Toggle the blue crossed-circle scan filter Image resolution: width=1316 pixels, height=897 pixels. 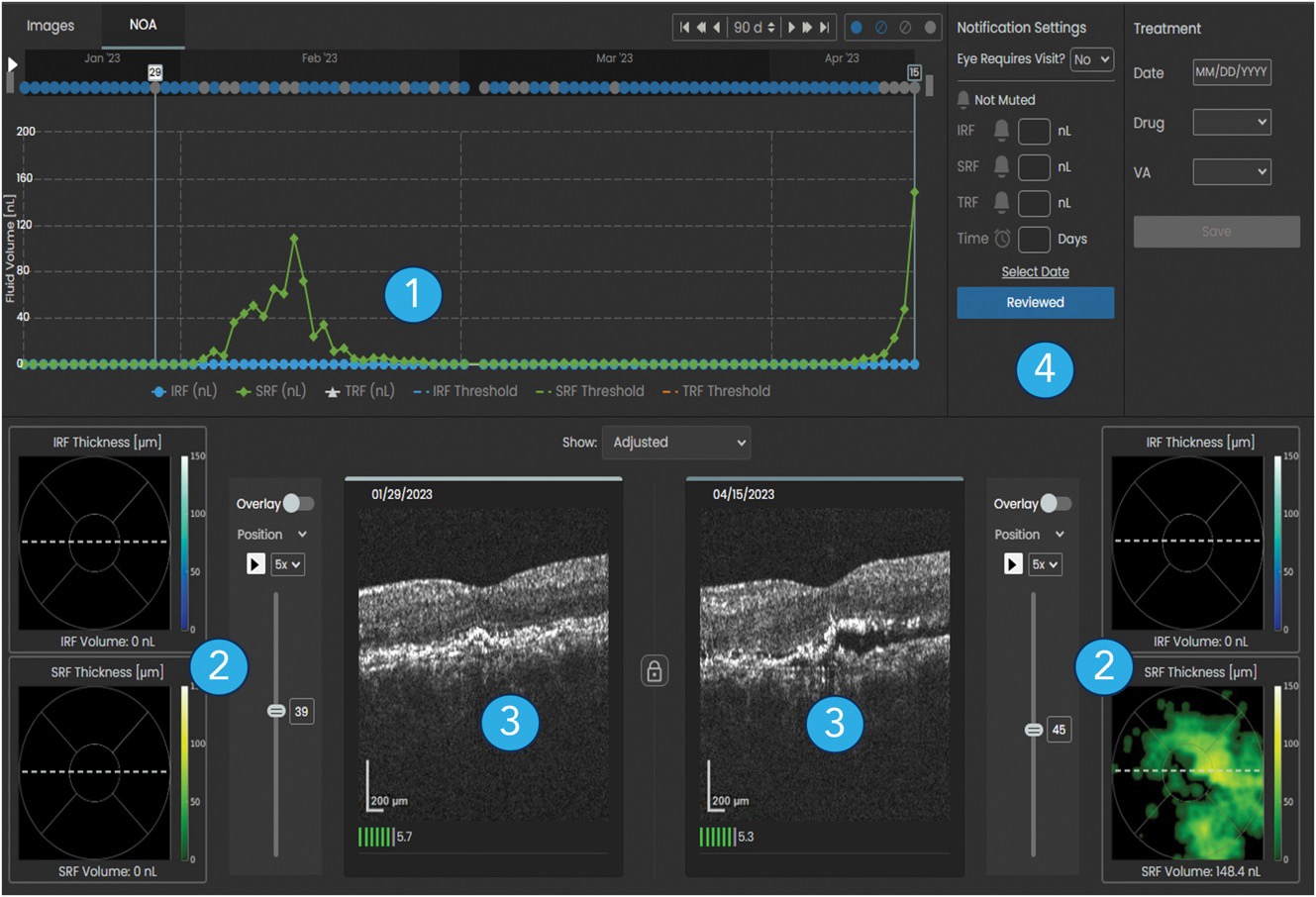click(x=880, y=28)
